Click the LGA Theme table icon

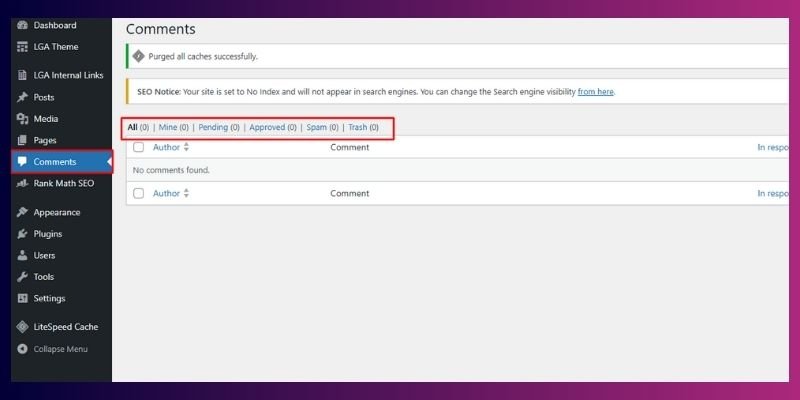point(22,46)
